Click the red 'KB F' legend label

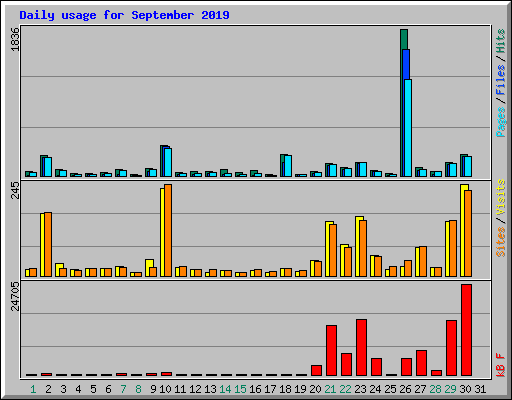(500, 365)
